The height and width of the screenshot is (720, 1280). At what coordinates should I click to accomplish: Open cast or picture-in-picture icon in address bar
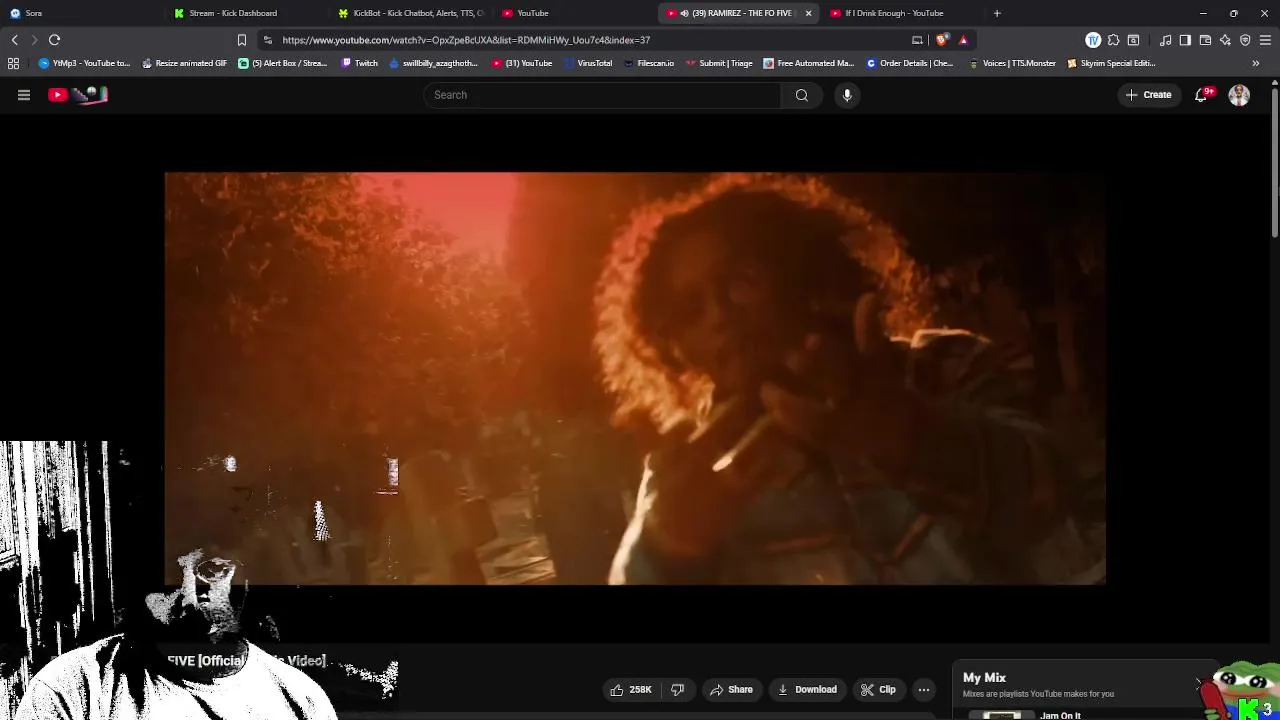(917, 40)
